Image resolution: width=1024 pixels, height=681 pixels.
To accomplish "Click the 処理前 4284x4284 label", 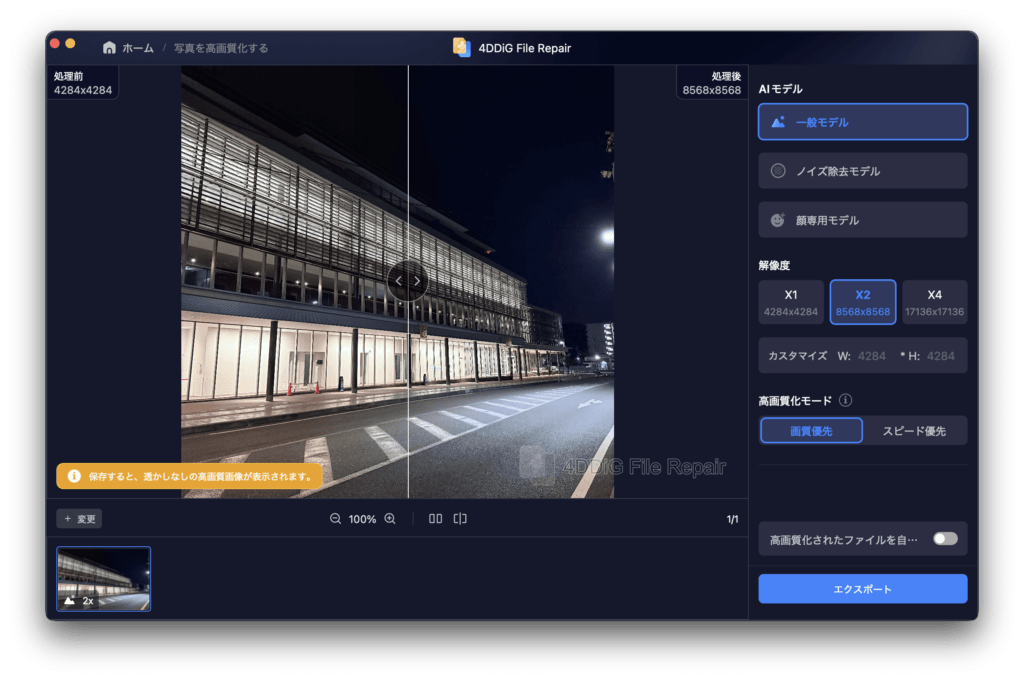I will pyautogui.click(x=83, y=84).
